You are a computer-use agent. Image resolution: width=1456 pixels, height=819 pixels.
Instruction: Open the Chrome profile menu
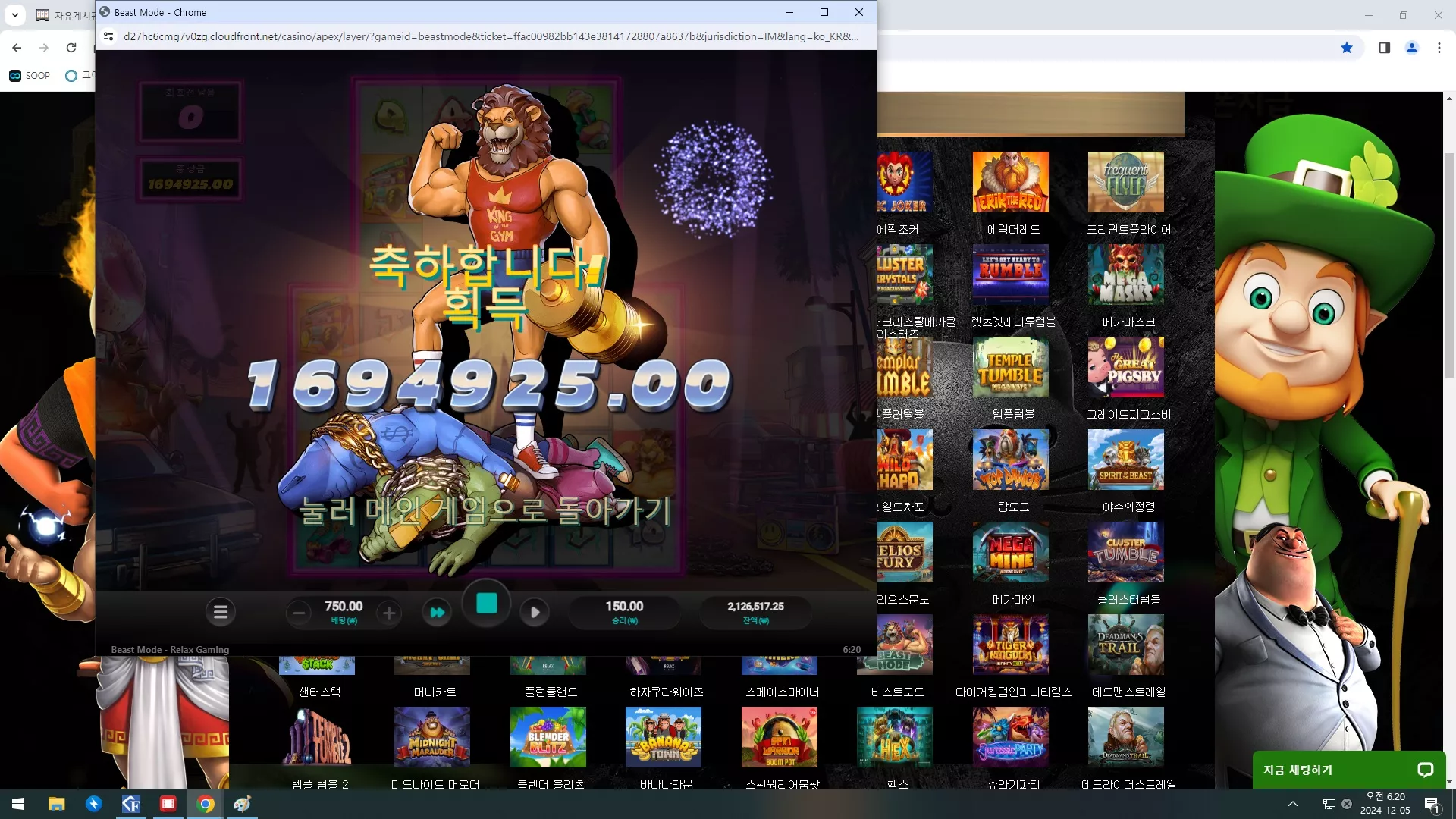click(1412, 48)
